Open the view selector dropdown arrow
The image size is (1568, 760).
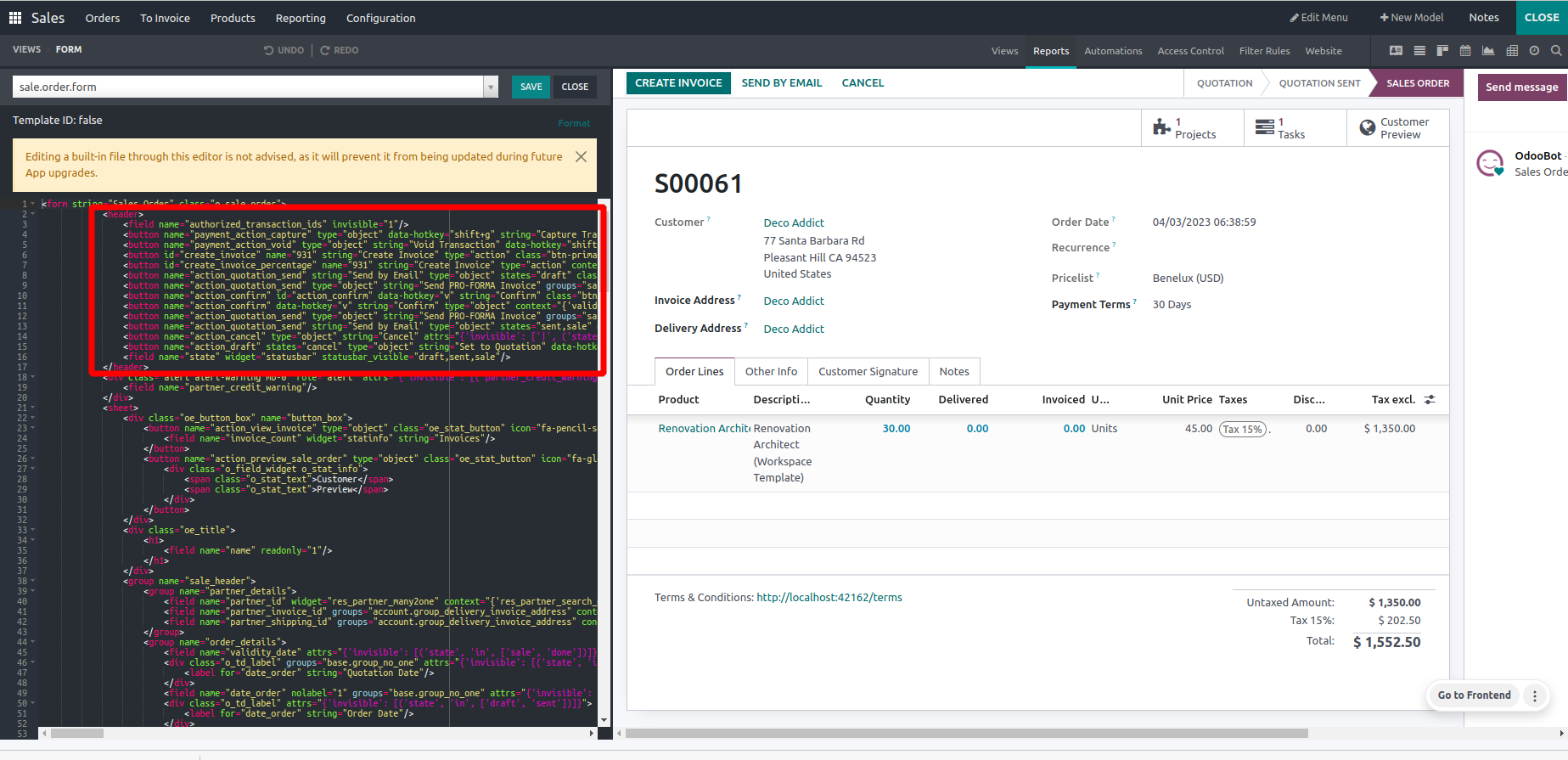491,87
